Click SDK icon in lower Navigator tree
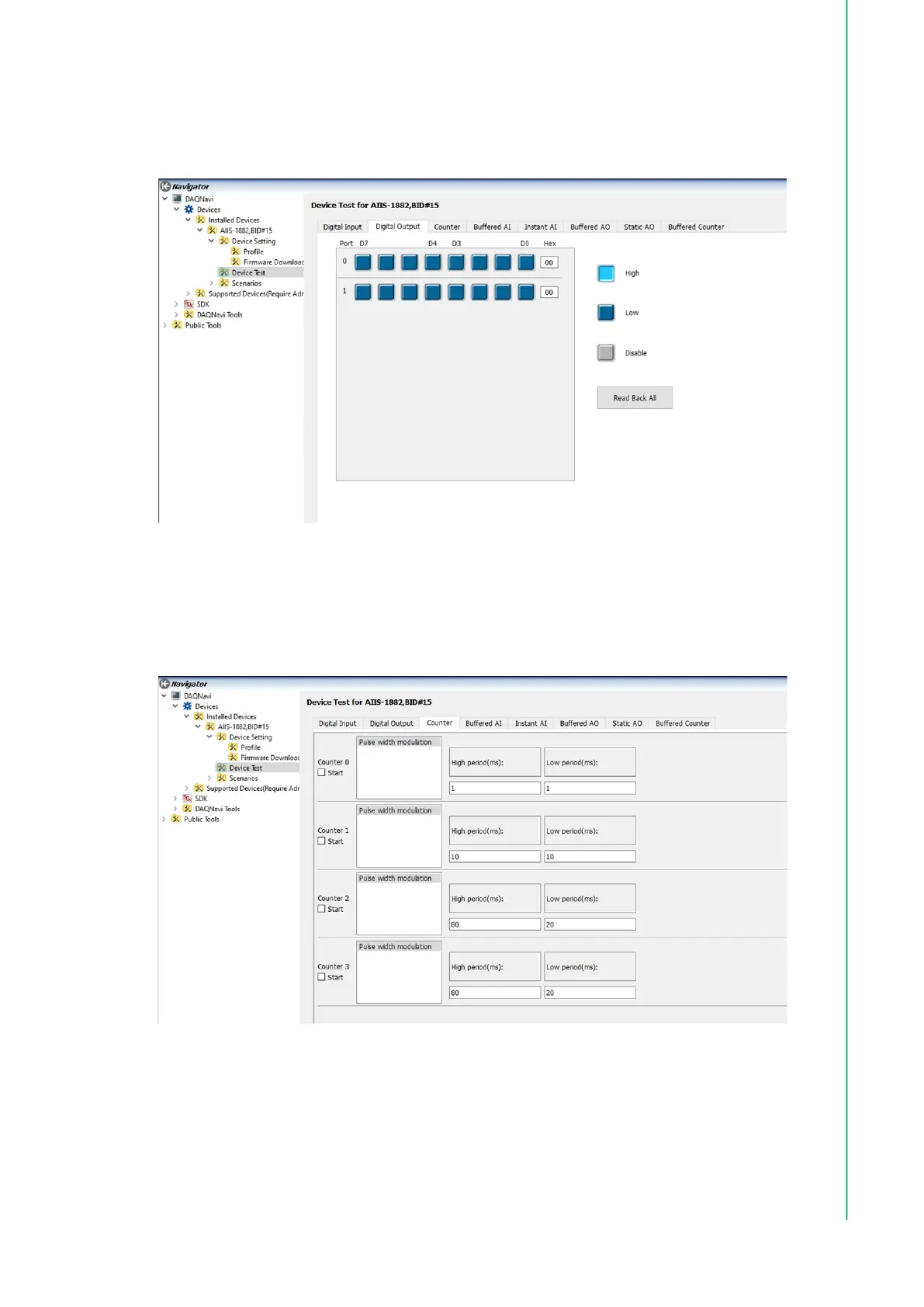This screenshot has height=1307, width=924. point(187,799)
